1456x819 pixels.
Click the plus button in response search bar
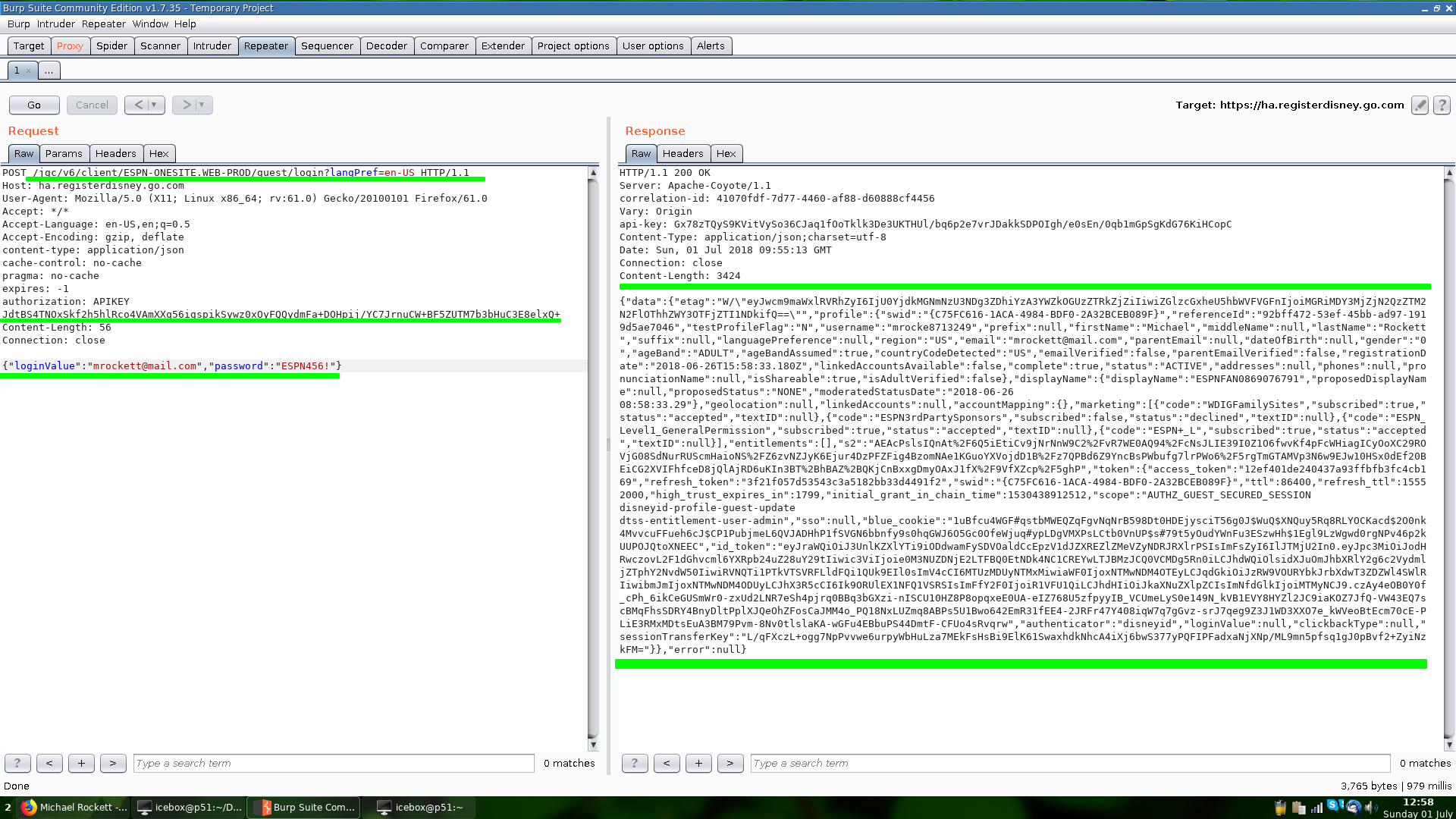(698, 763)
